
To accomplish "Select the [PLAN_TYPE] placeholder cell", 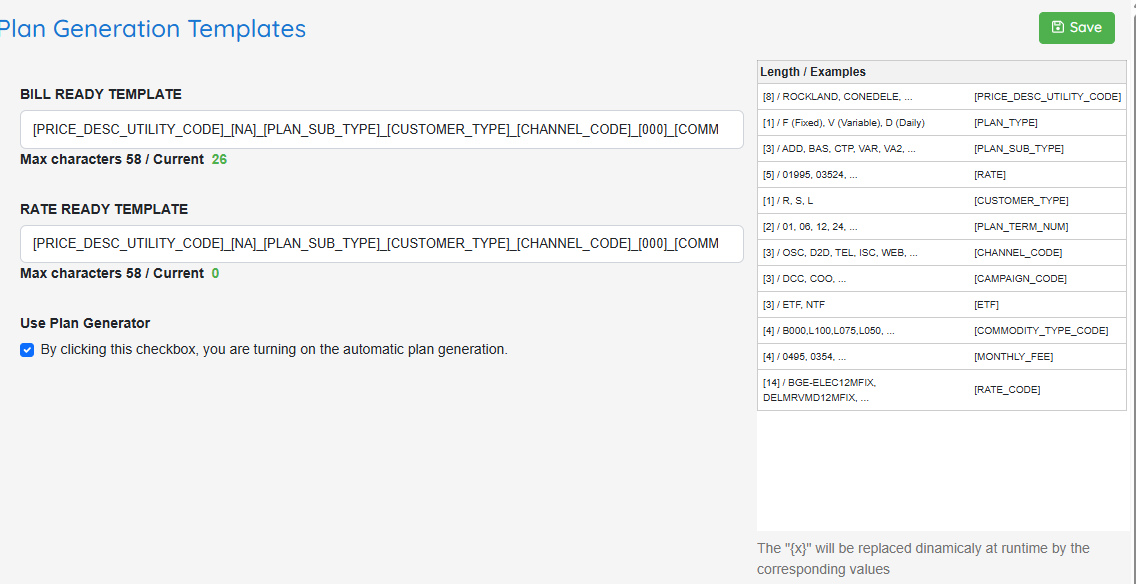I will 1048,122.
